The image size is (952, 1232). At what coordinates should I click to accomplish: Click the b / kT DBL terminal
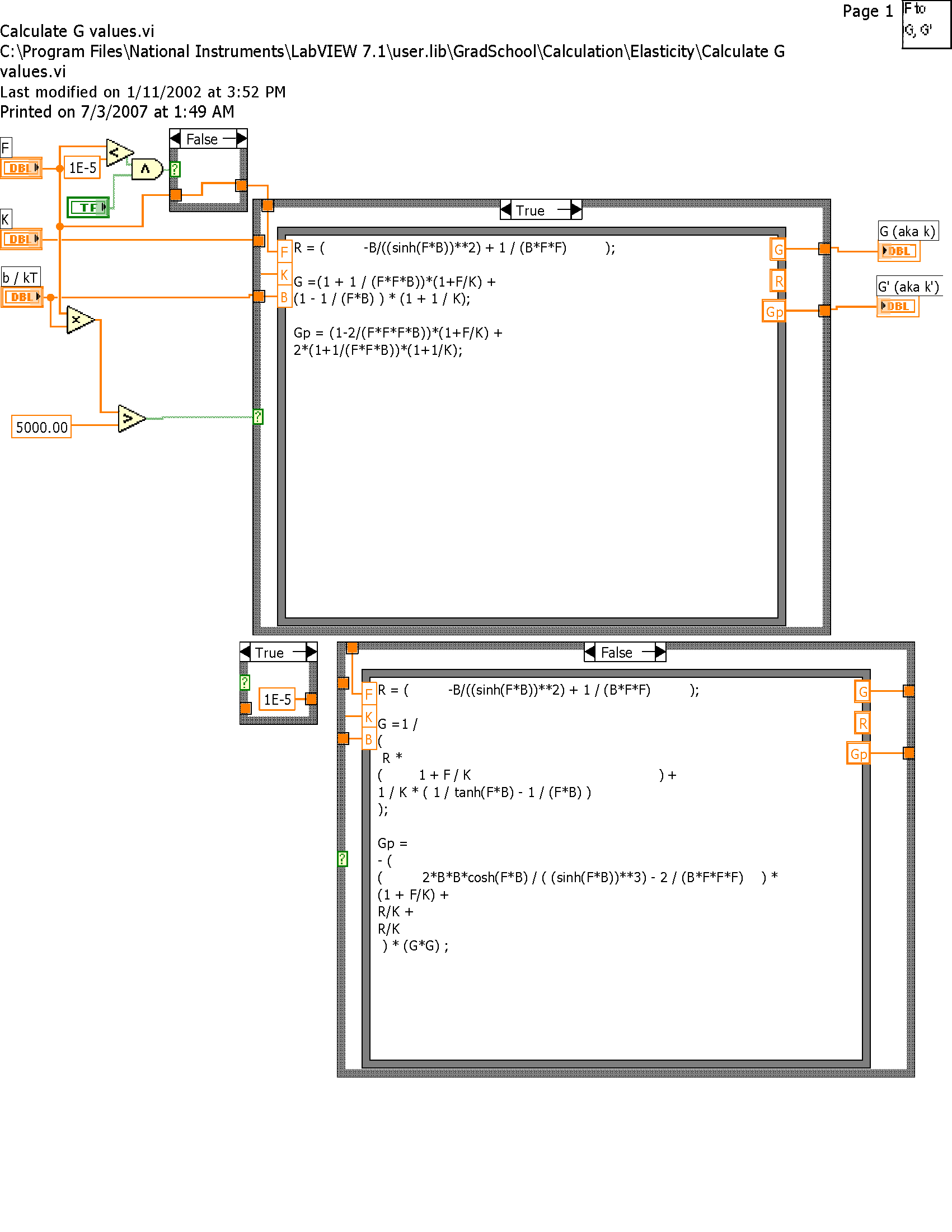point(22,297)
